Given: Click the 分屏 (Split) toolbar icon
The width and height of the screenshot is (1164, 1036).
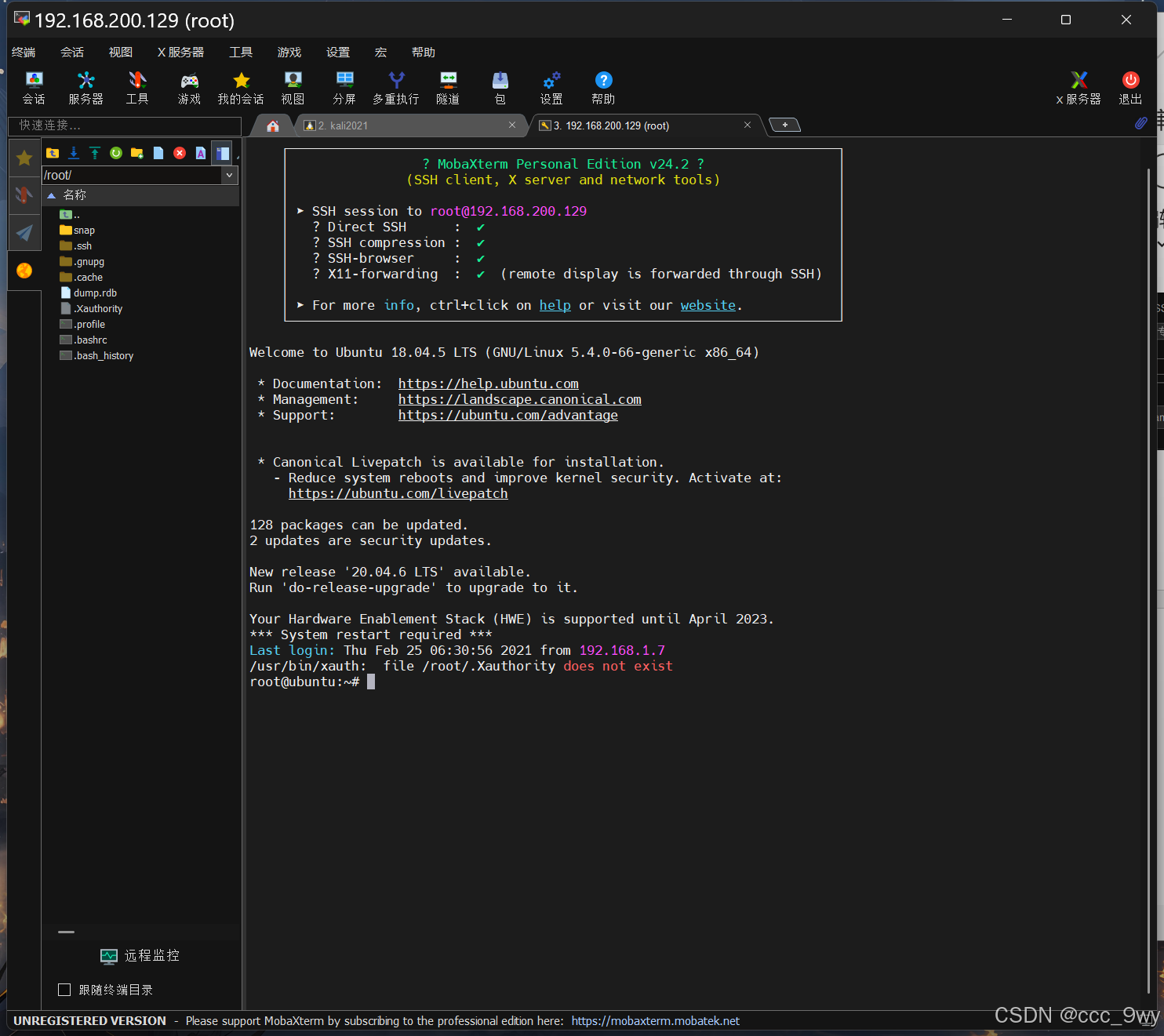Looking at the screenshot, I should 344,88.
